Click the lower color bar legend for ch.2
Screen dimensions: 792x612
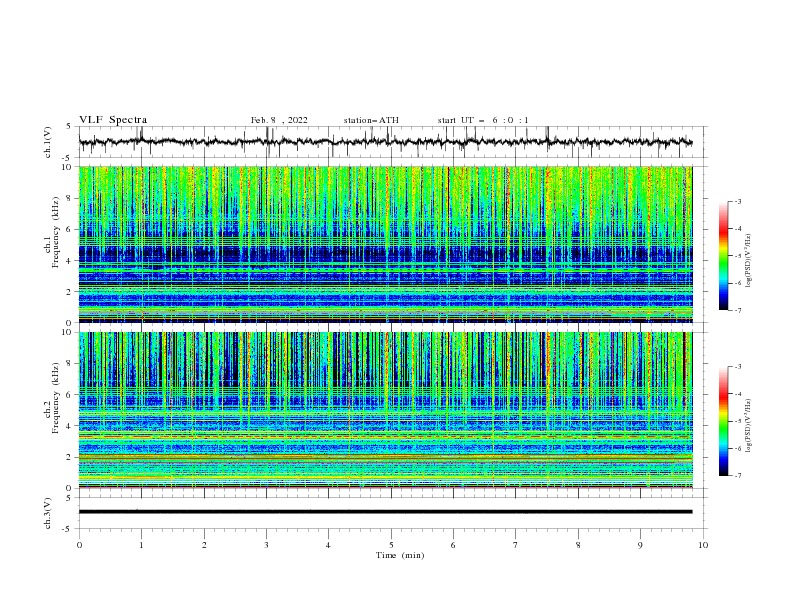[723, 421]
